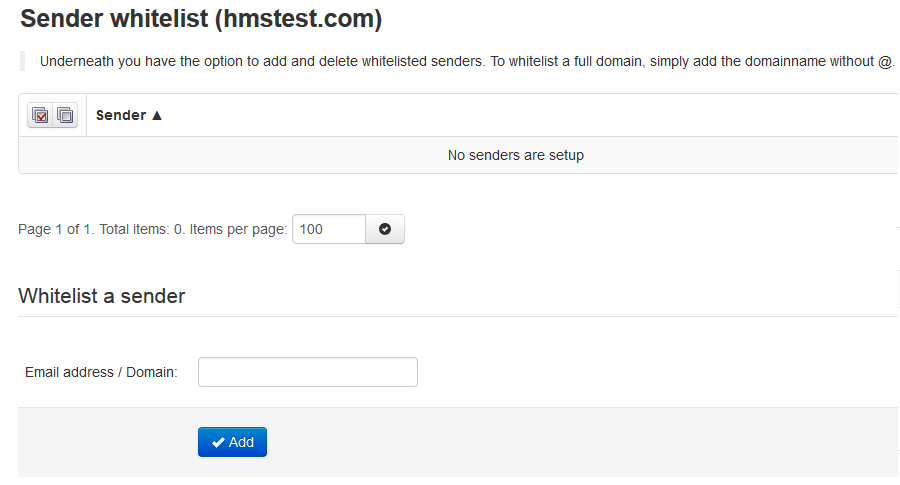Click the deselect-all senders icon
This screenshot has width=900, height=485.
click(x=65, y=115)
